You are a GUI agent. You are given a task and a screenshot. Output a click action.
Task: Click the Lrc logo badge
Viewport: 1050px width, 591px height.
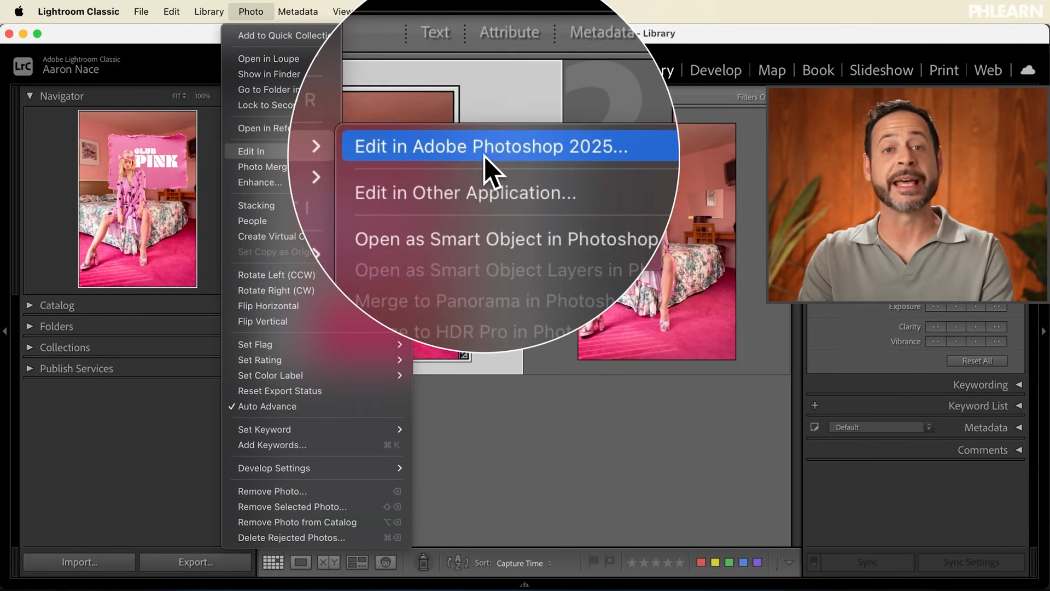coord(23,66)
